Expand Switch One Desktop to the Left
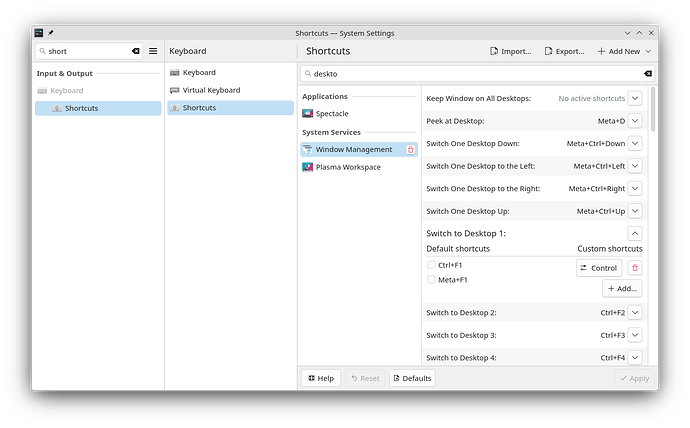This screenshot has width=690, height=428. click(x=635, y=166)
